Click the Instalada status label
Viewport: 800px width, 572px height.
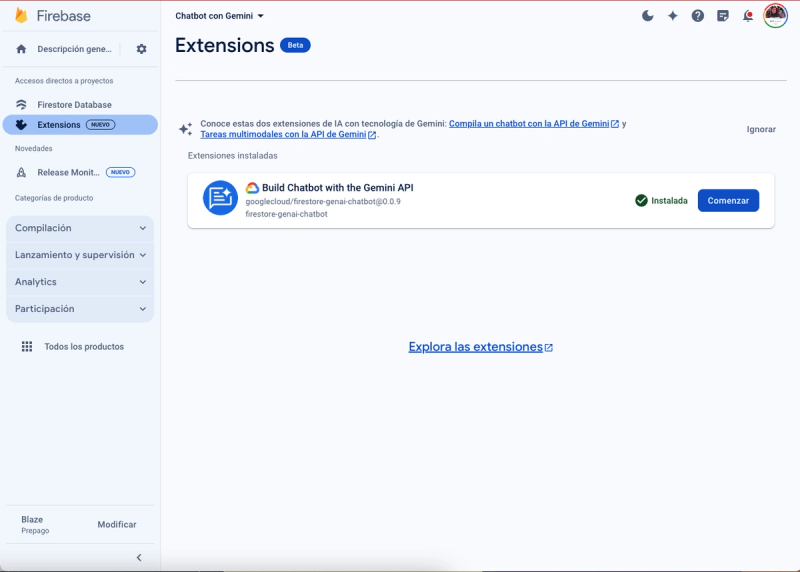click(669, 201)
